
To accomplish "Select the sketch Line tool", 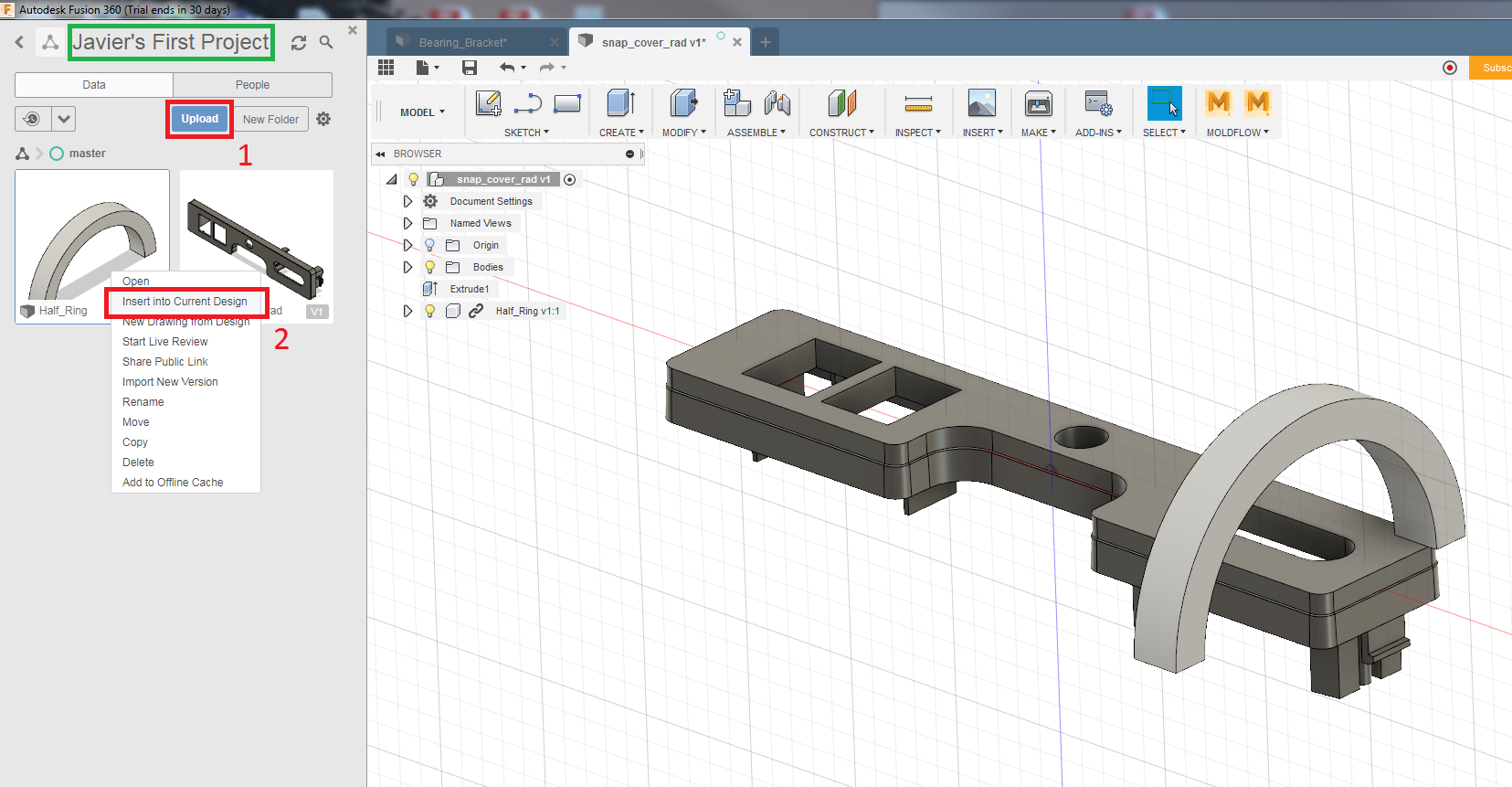I will coord(528,104).
